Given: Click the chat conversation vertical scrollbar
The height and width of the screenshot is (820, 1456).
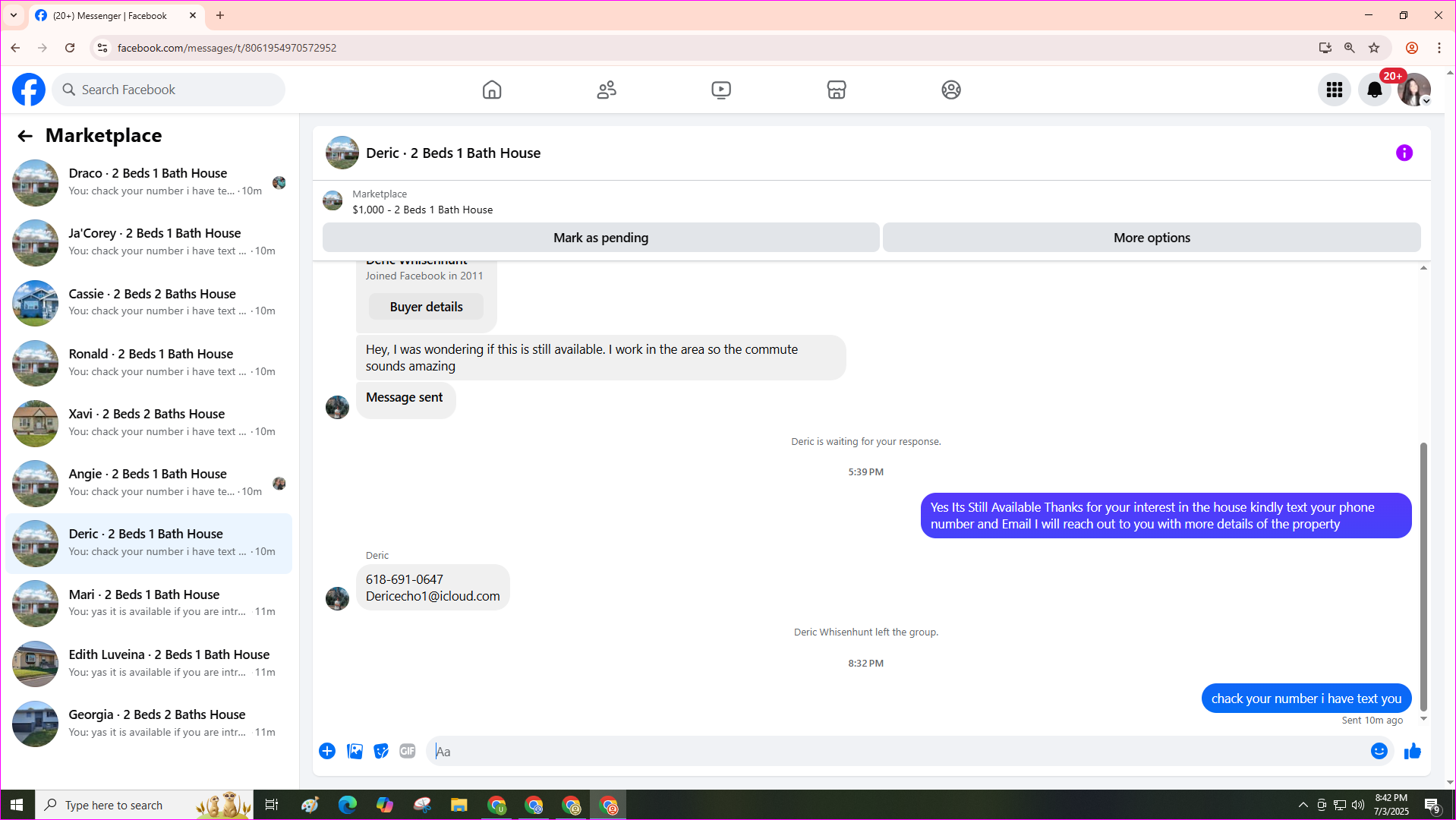Looking at the screenshot, I should pyautogui.click(x=1423, y=577).
